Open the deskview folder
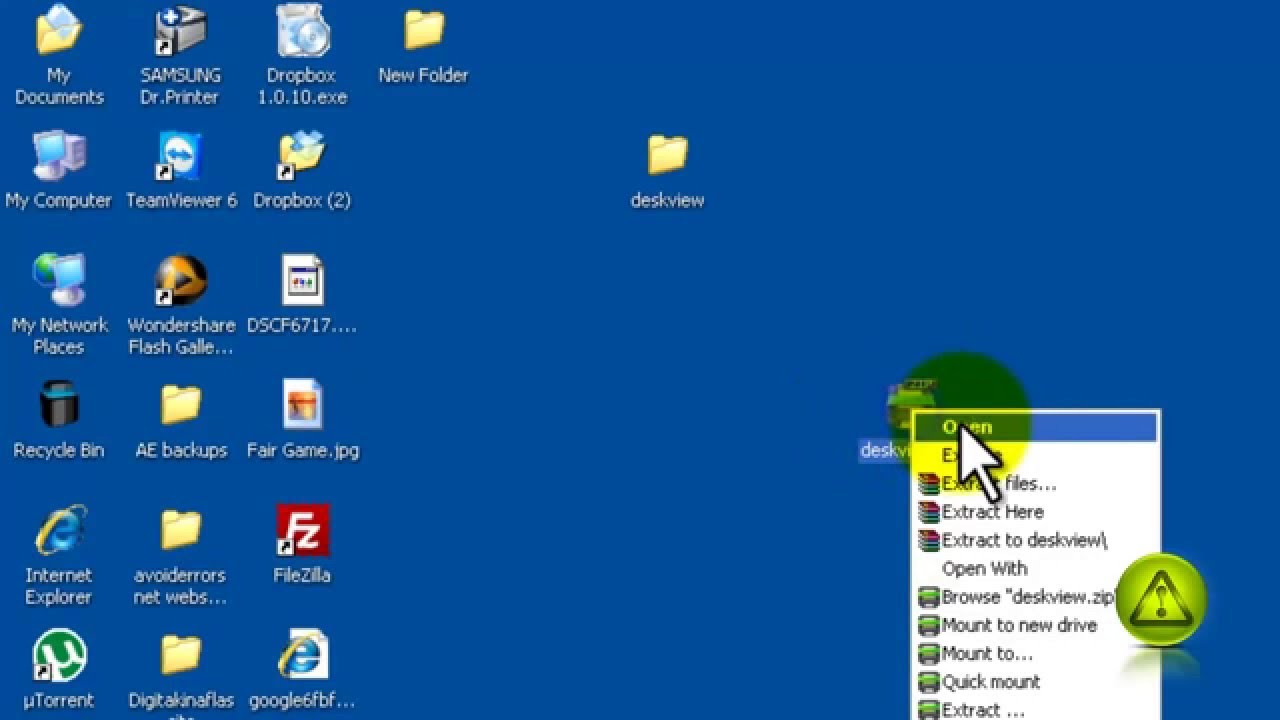This screenshot has width=1280, height=720. tap(668, 155)
